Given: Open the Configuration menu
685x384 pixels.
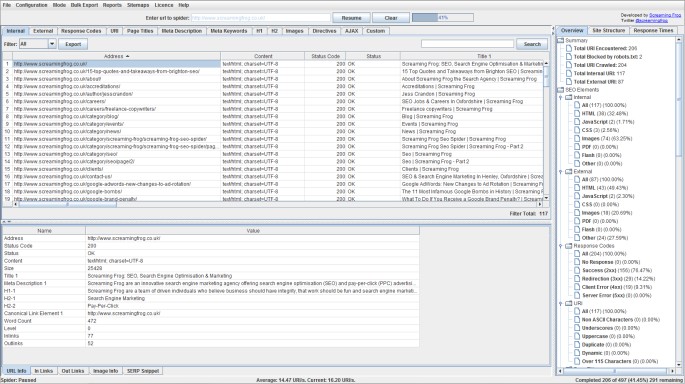Looking at the screenshot, I should 31,5.
